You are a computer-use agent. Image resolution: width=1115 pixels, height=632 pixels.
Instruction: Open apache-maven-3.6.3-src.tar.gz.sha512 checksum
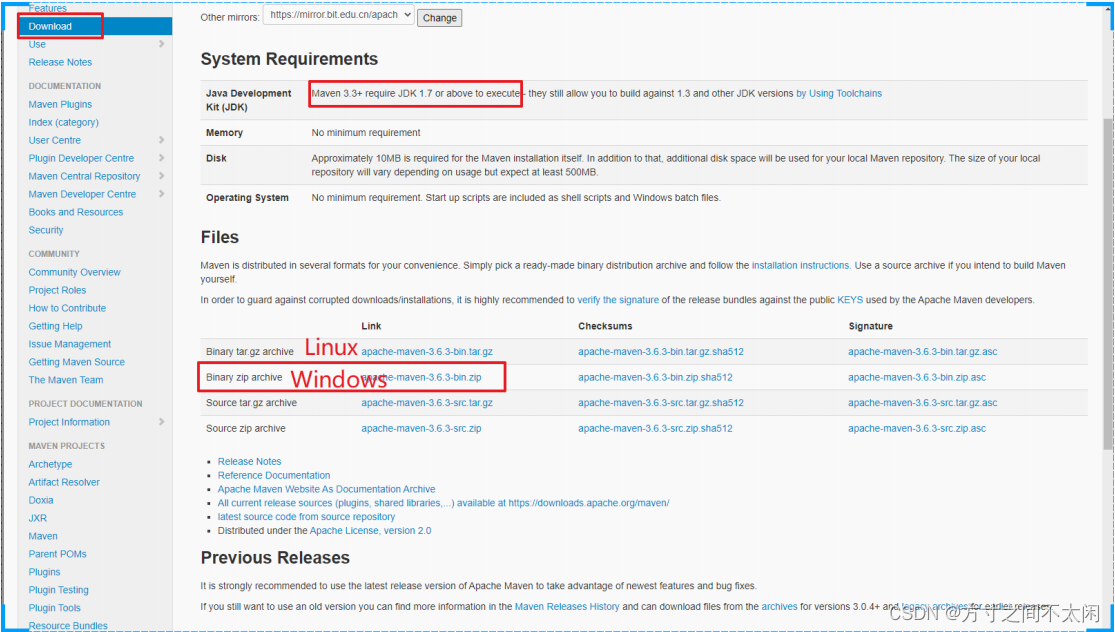[x=661, y=402]
